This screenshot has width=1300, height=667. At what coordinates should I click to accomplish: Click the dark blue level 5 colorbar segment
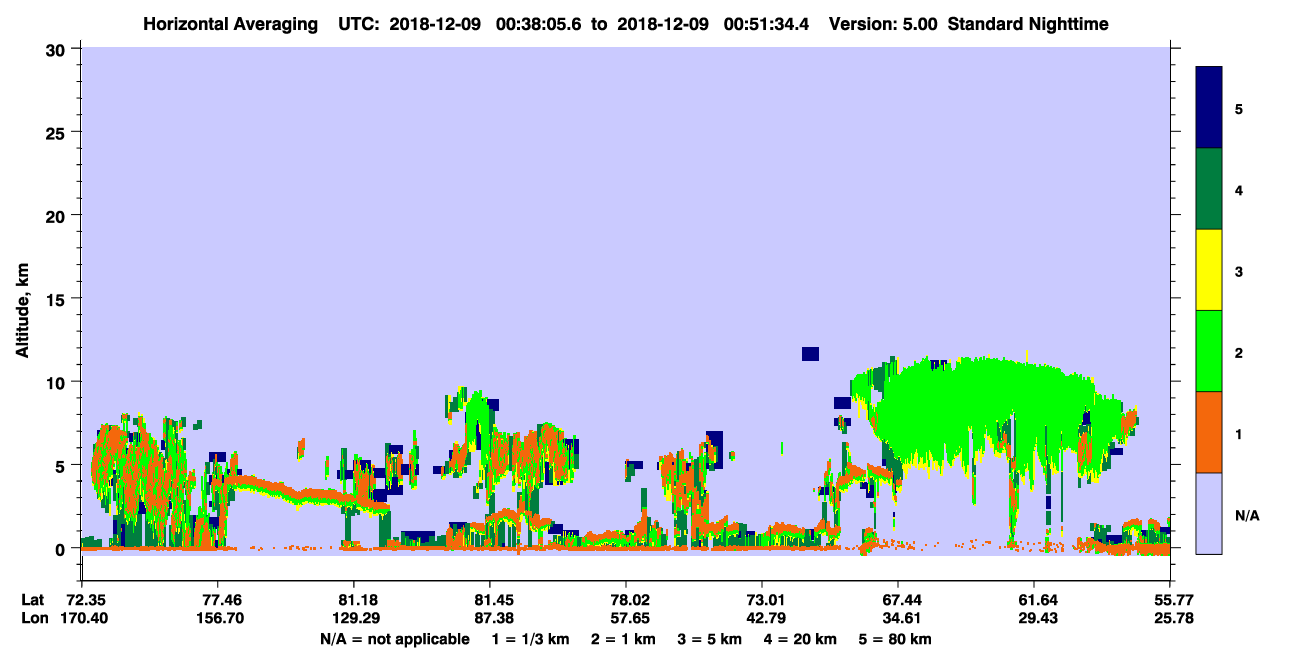(1209, 107)
